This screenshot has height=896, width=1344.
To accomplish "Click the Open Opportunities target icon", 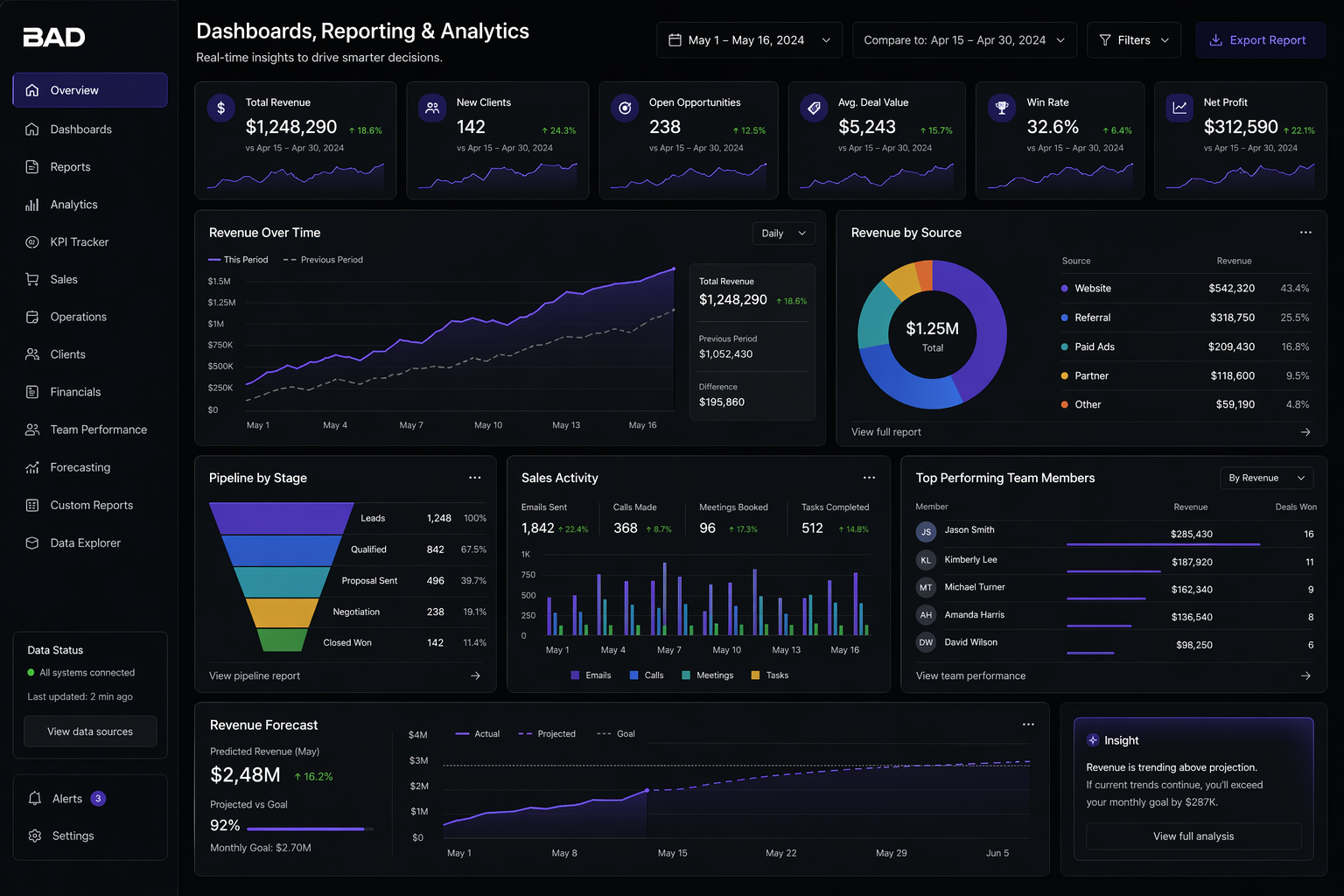I will click(x=625, y=108).
